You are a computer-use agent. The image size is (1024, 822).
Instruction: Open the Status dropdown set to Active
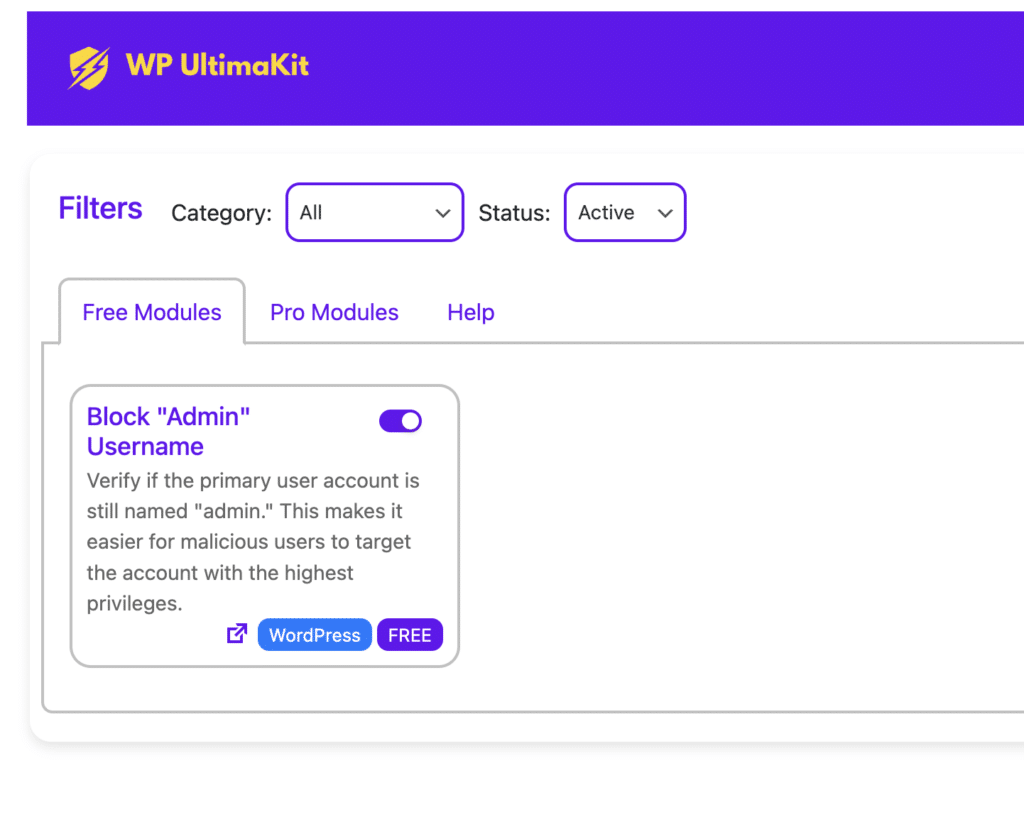click(x=625, y=212)
